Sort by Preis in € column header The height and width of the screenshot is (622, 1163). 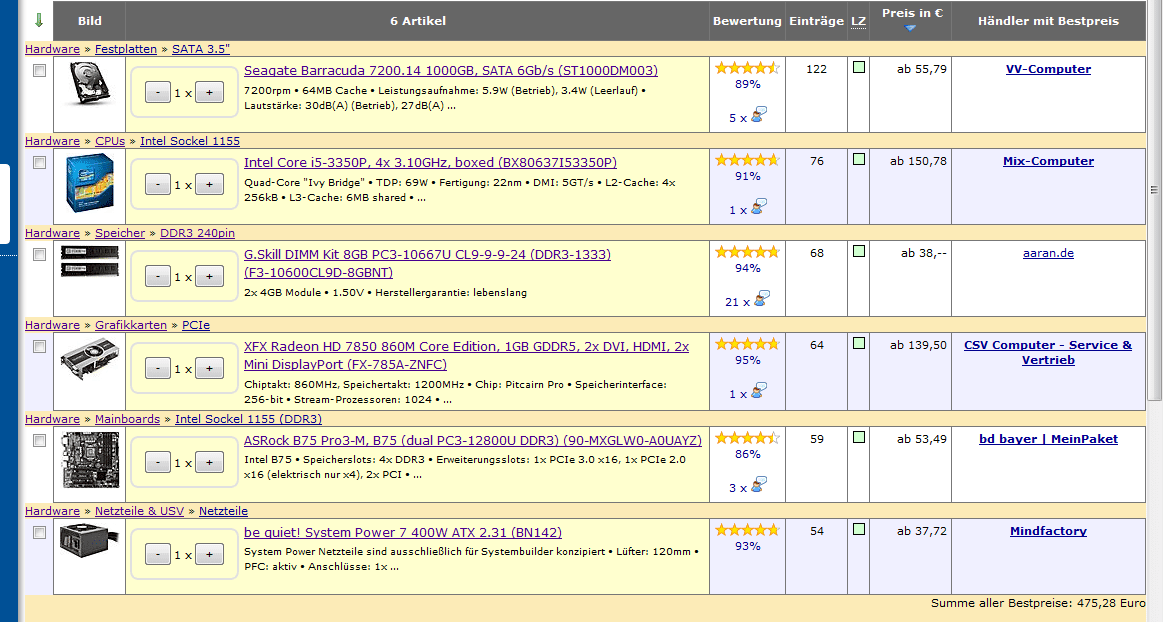tap(912, 13)
